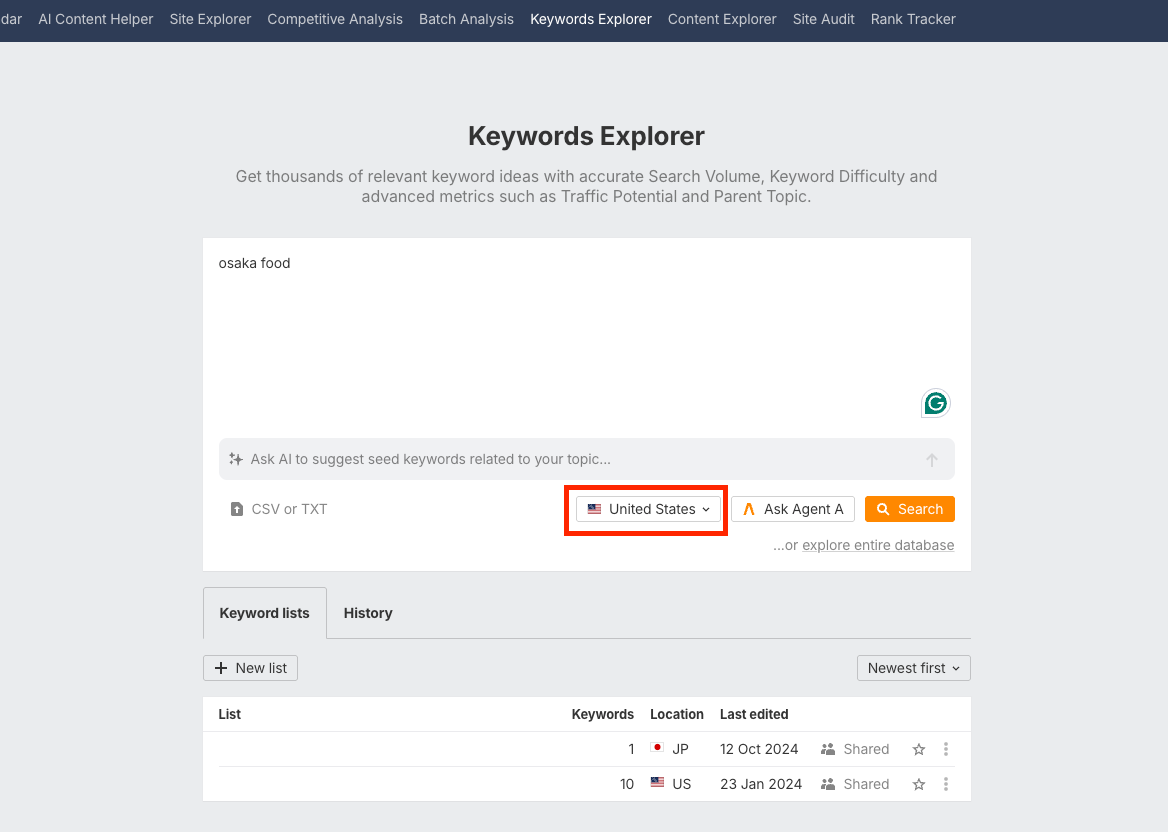Click the file upload icon beside CSV or TXT
Screen dimensions: 1168x832
pos(237,509)
